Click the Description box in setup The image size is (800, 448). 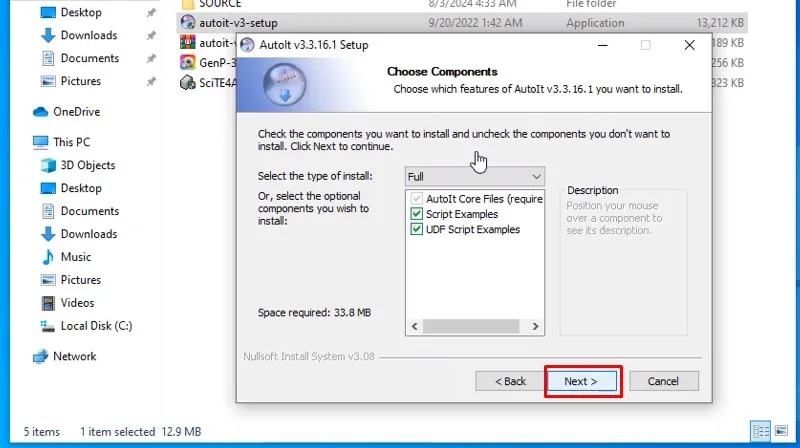tap(623, 263)
